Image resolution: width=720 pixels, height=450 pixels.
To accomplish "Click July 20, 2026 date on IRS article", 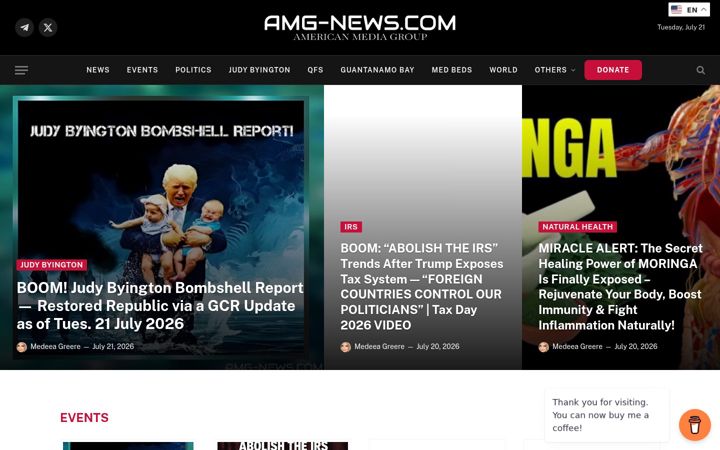I will pos(438,347).
